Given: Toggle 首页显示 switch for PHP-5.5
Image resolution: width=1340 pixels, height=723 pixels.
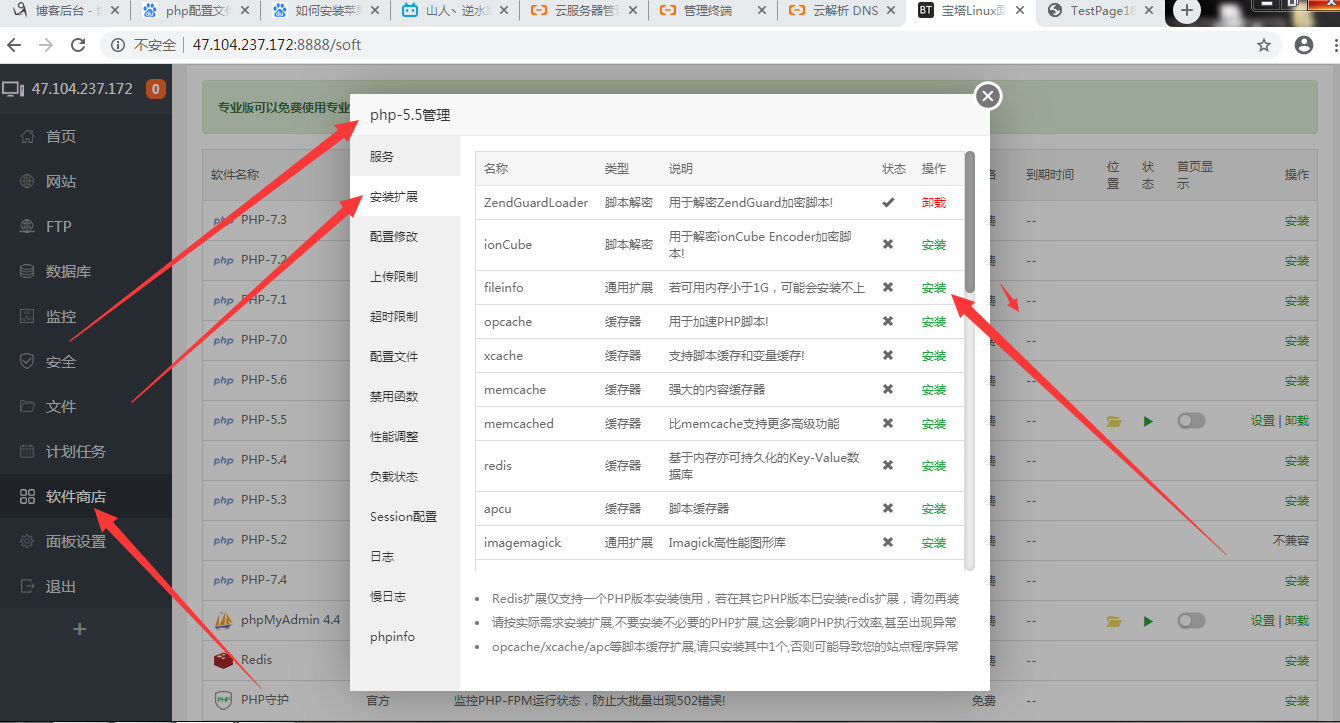Looking at the screenshot, I should [x=1191, y=421].
